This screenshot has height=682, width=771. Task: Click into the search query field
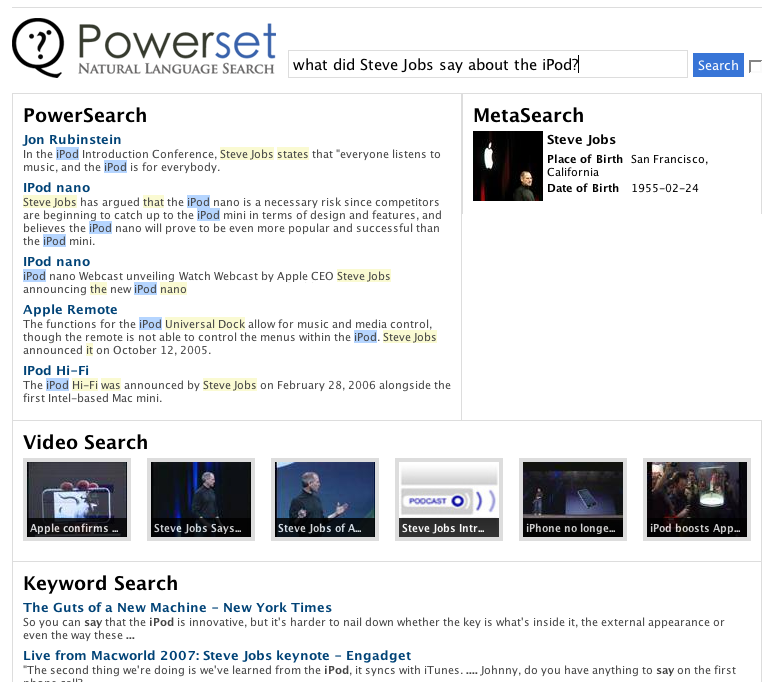pos(487,64)
